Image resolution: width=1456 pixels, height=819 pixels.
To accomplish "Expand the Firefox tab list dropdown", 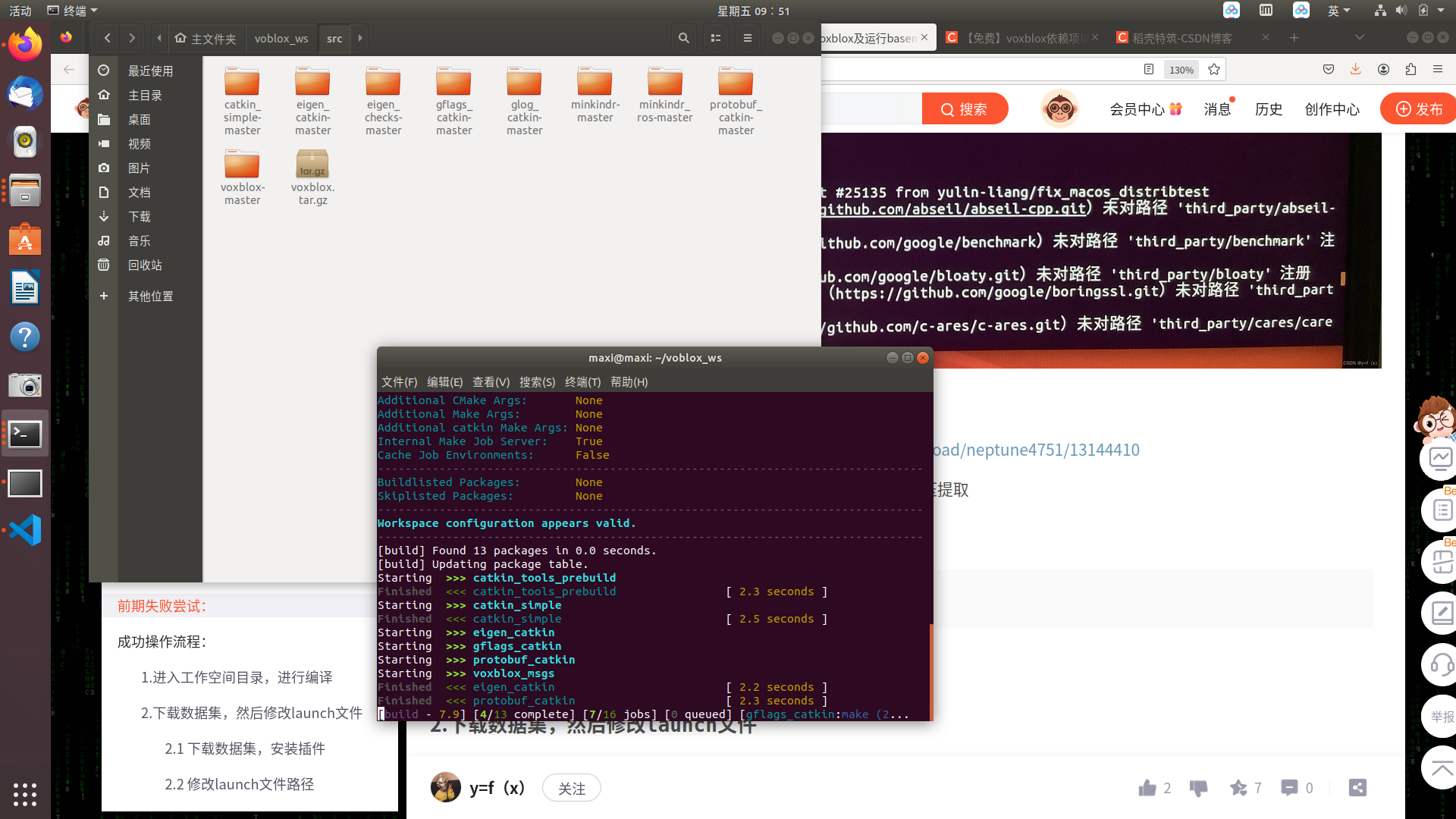I will coord(1359,37).
